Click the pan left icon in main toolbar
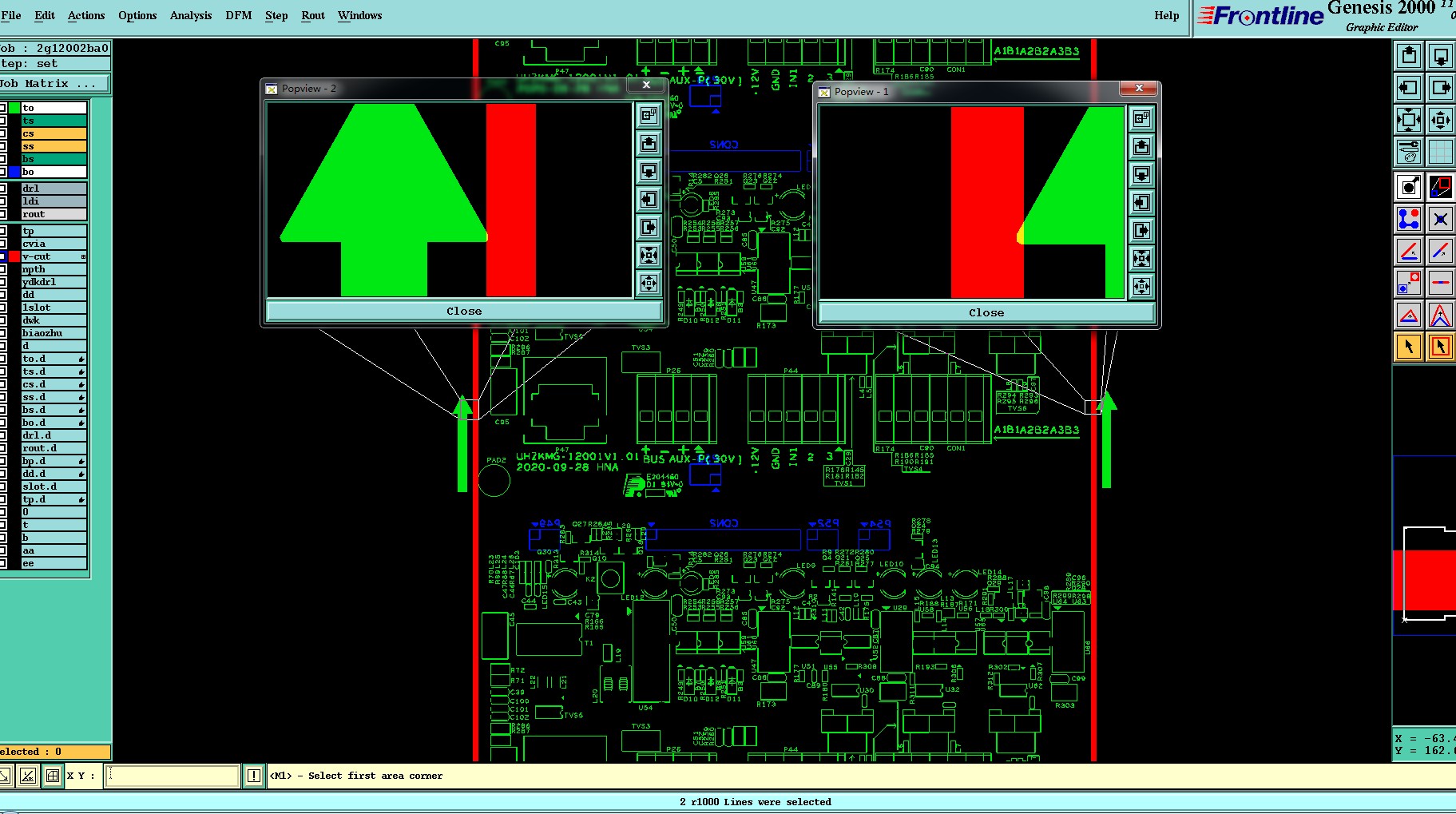The image size is (1456, 814). [1409, 88]
